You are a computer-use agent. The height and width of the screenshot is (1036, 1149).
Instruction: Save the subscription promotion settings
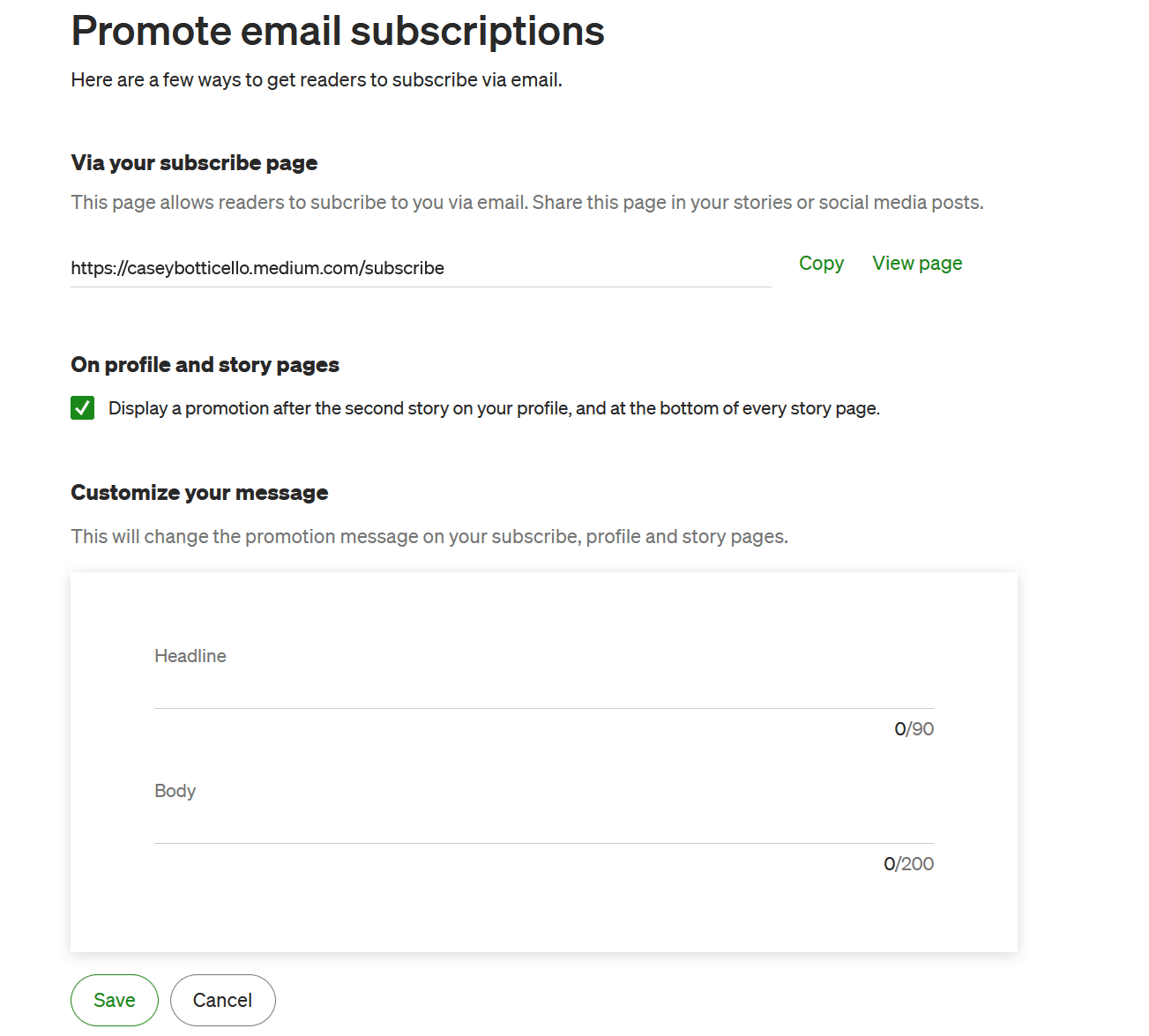(115, 1000)
